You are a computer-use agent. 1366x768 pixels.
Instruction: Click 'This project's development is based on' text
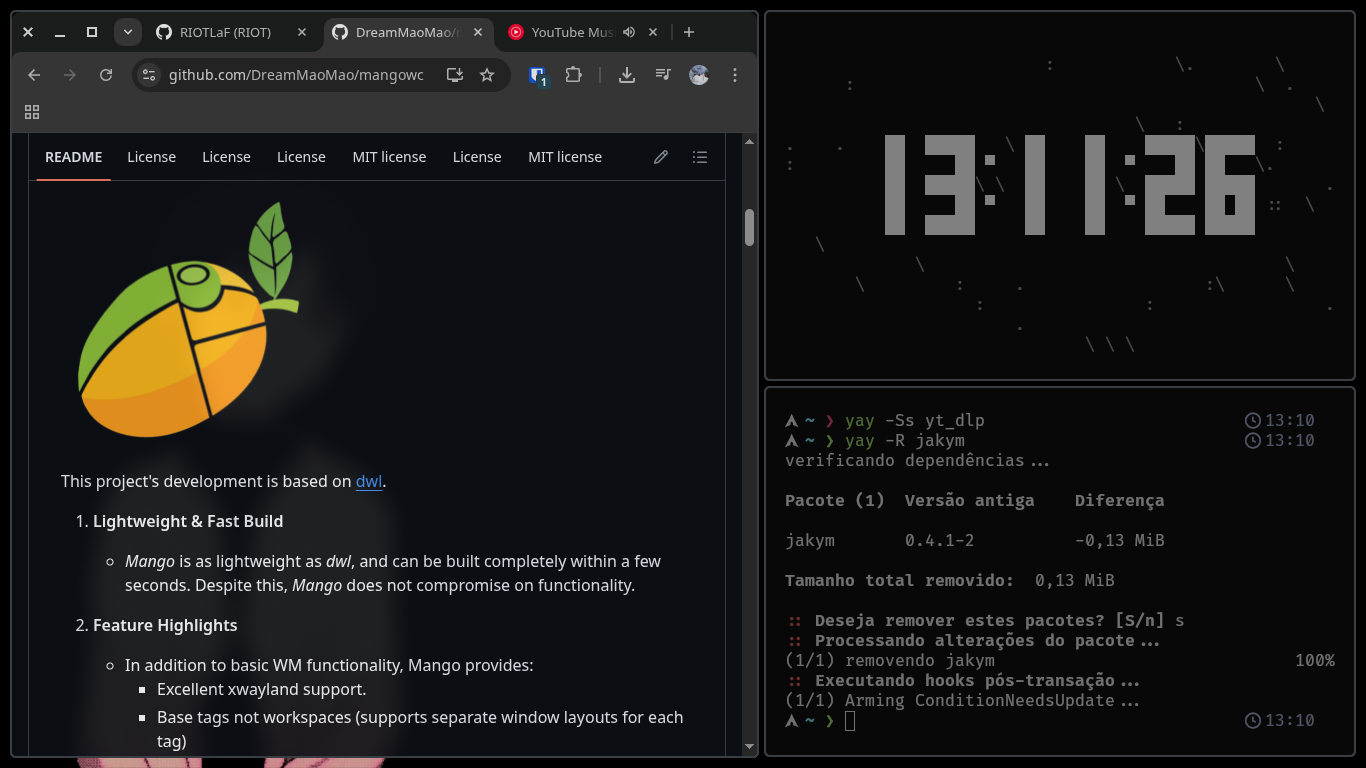(206, 481)
